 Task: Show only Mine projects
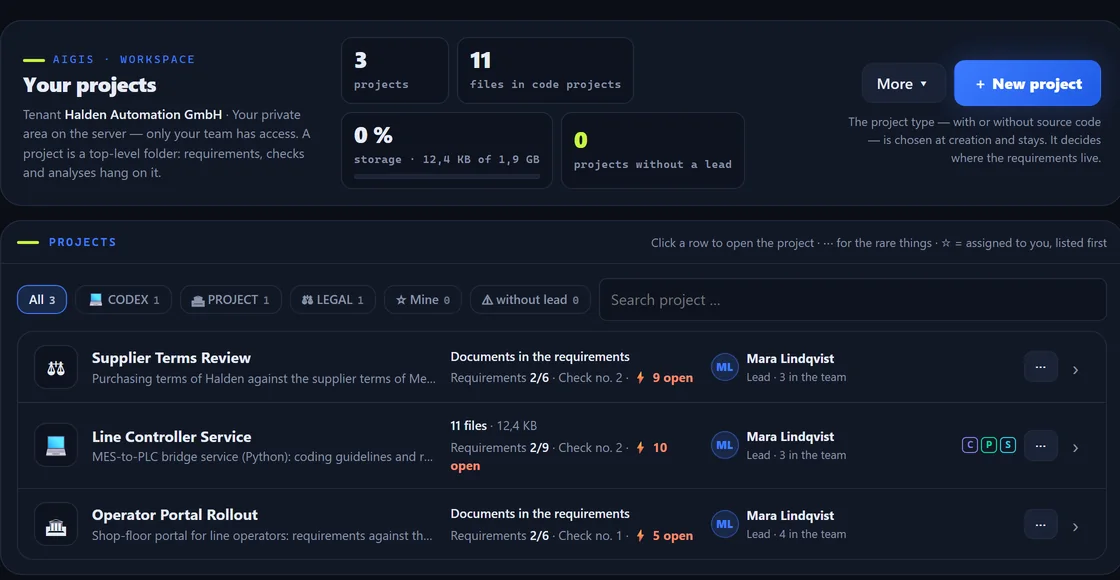pos(423,300)
